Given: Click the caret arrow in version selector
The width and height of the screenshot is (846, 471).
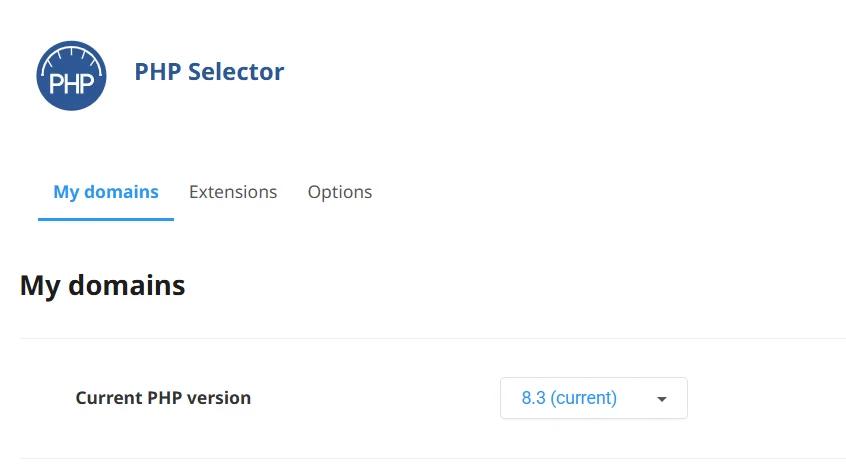Looking at the screenshot, I should pos(661,399).
